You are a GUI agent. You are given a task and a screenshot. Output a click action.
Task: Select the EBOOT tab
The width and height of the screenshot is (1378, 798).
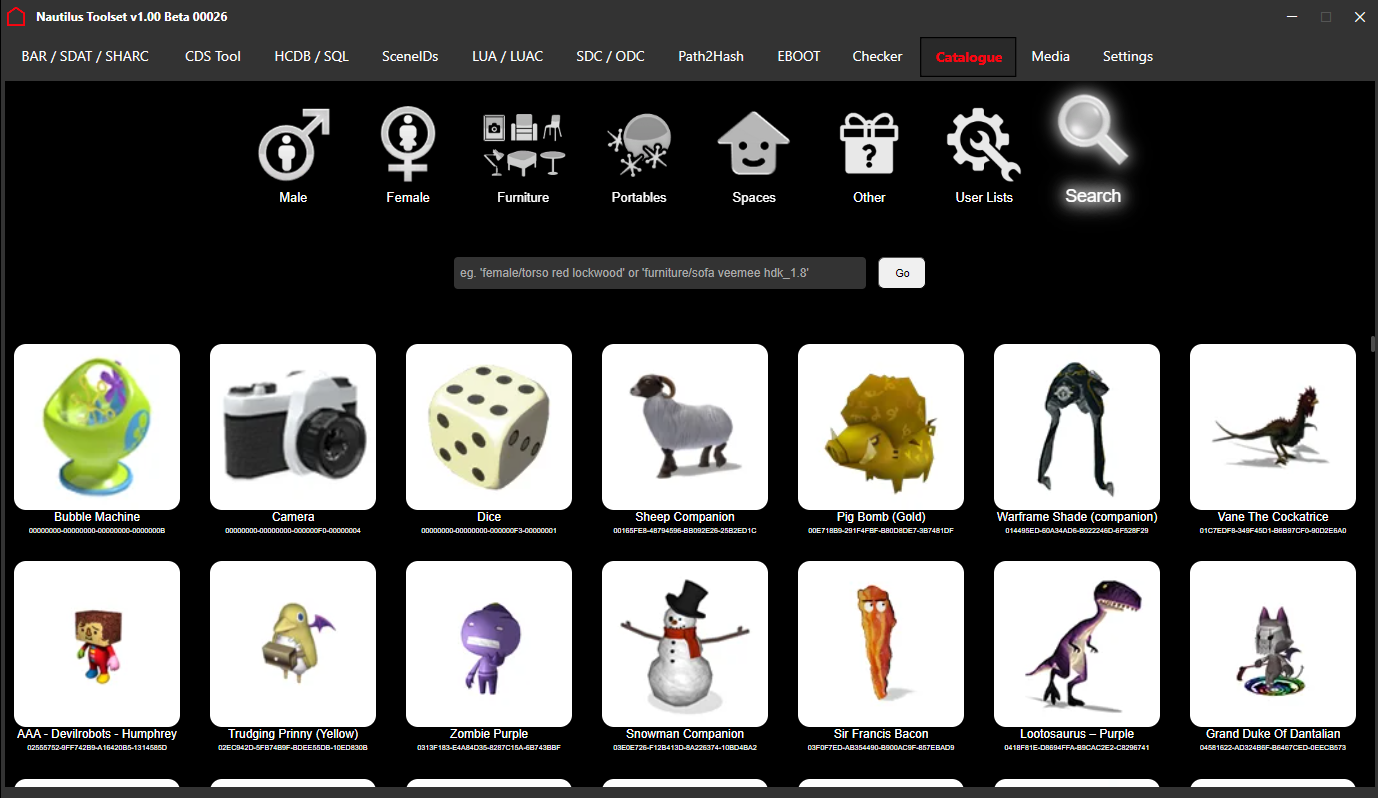click(x=799, y=56)
